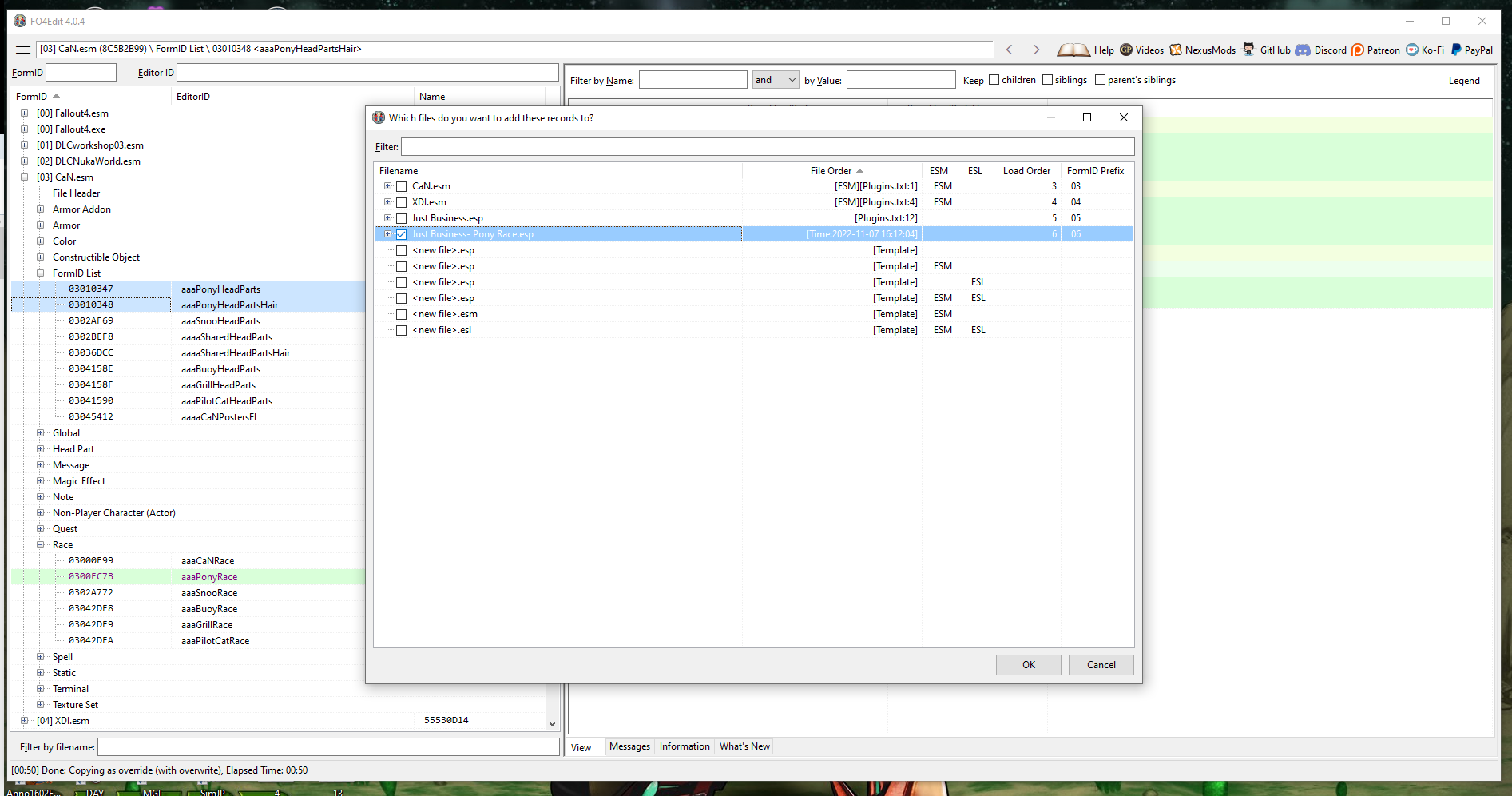
Task: Check the XDI.esm file checkbox
Action: (402, 202)
